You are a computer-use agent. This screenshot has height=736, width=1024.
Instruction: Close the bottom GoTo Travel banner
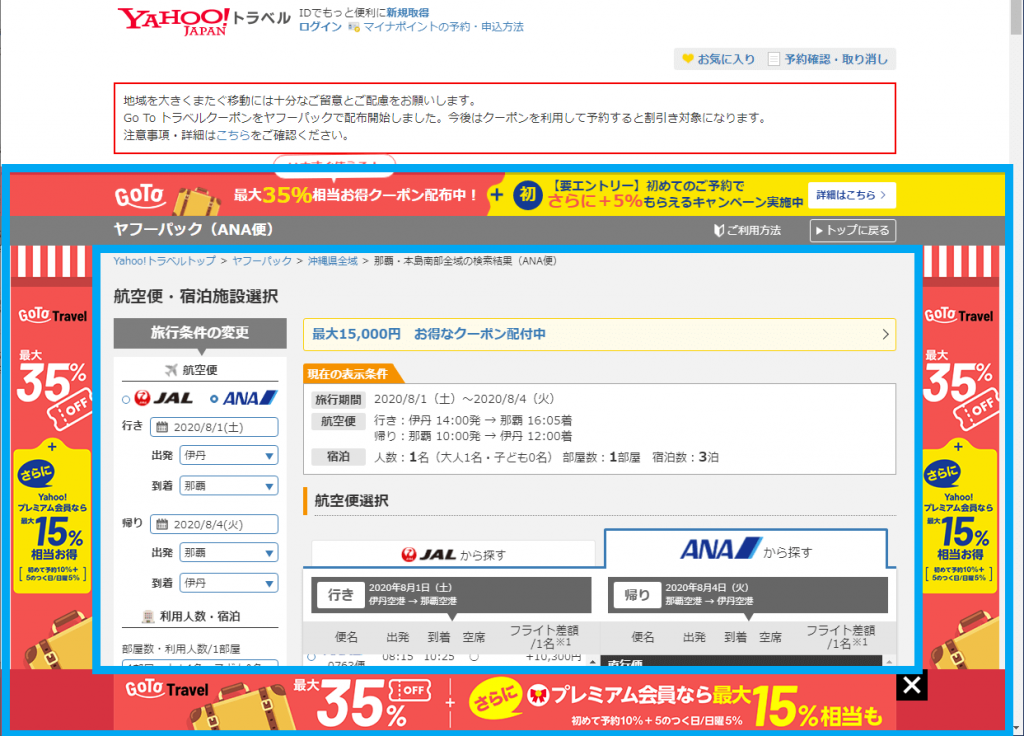point(912,685)
